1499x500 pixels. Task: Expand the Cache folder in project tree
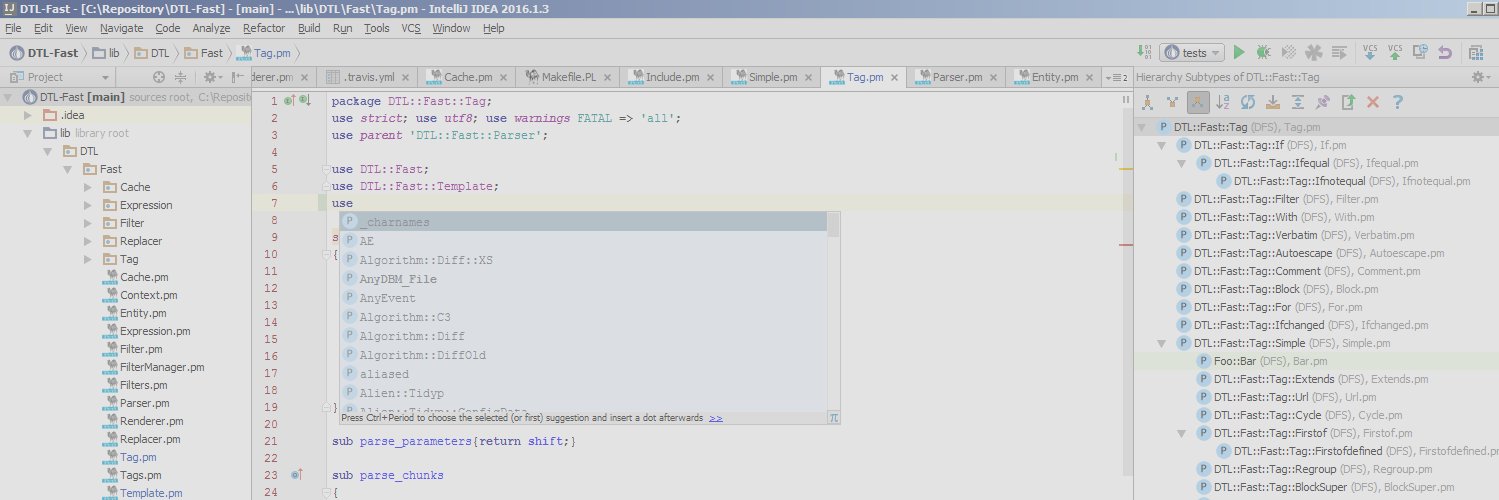click(x=88, y=187)
